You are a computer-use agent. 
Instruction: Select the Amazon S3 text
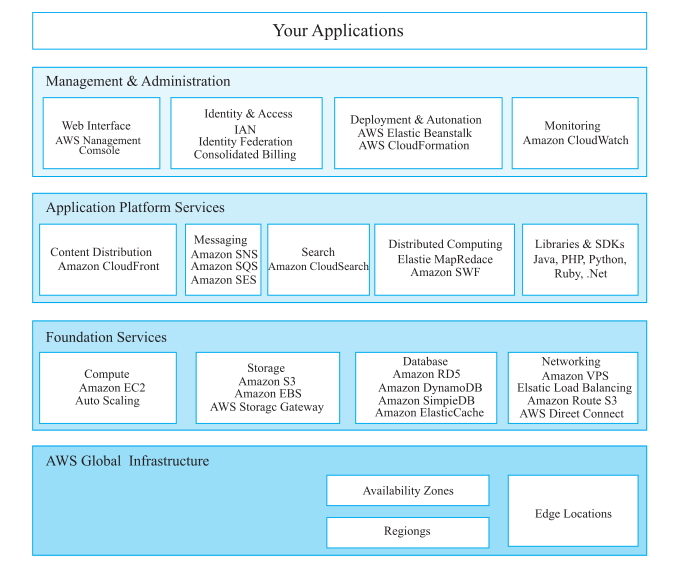point(267,381)
